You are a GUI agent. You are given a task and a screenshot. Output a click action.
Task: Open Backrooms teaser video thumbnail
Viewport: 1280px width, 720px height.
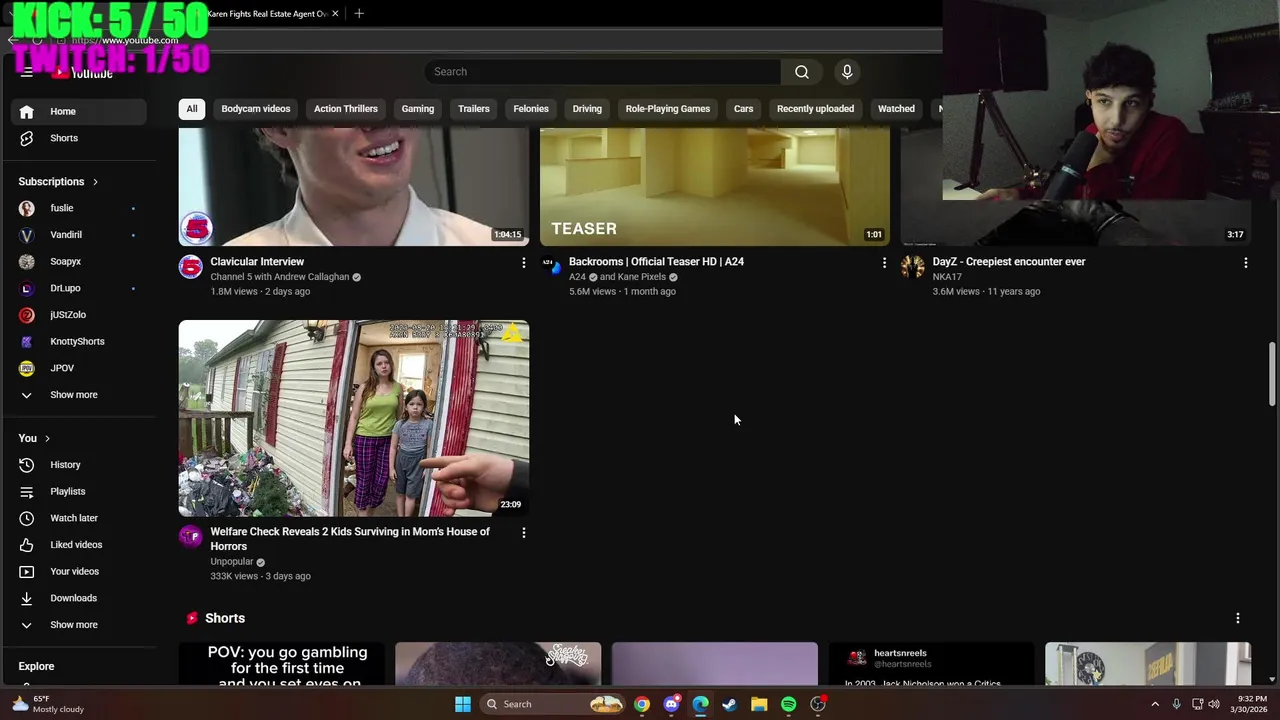[715, 187]
